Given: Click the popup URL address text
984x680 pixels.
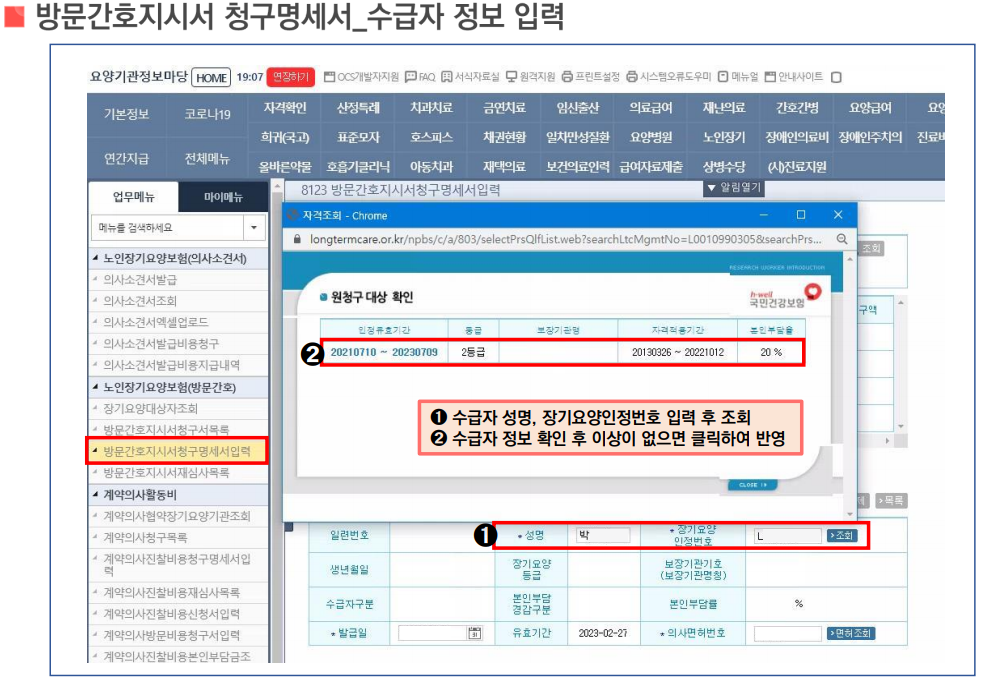Looking at the screenshot, I should click(x=565, y=239).
